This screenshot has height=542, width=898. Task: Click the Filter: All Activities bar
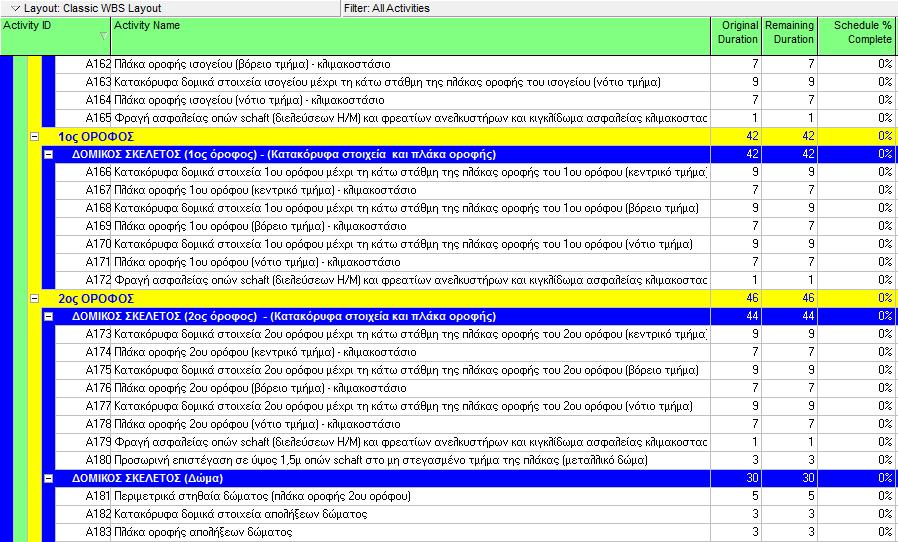point(620,8)
